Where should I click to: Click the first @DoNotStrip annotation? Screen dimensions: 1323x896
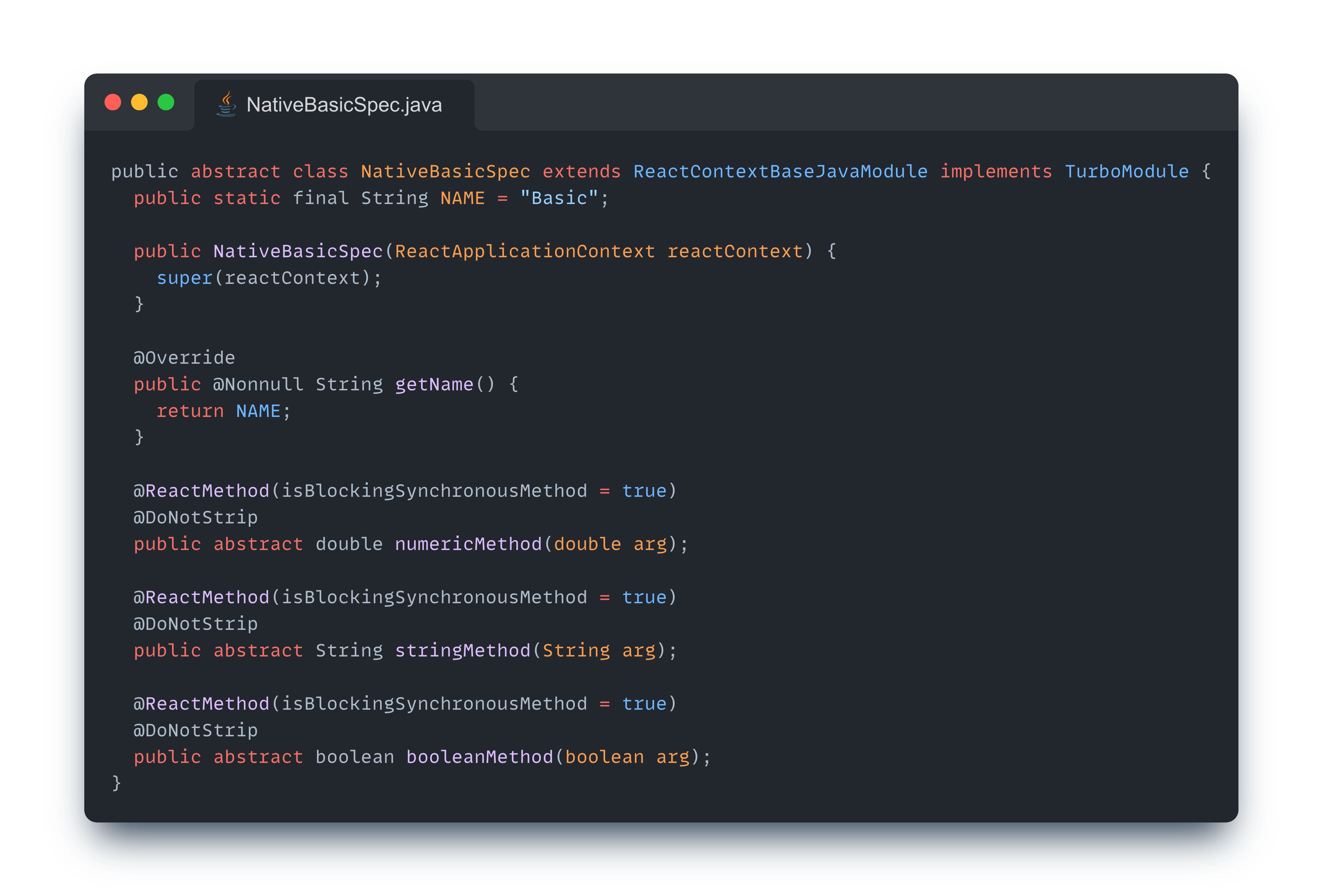[195, 517]
